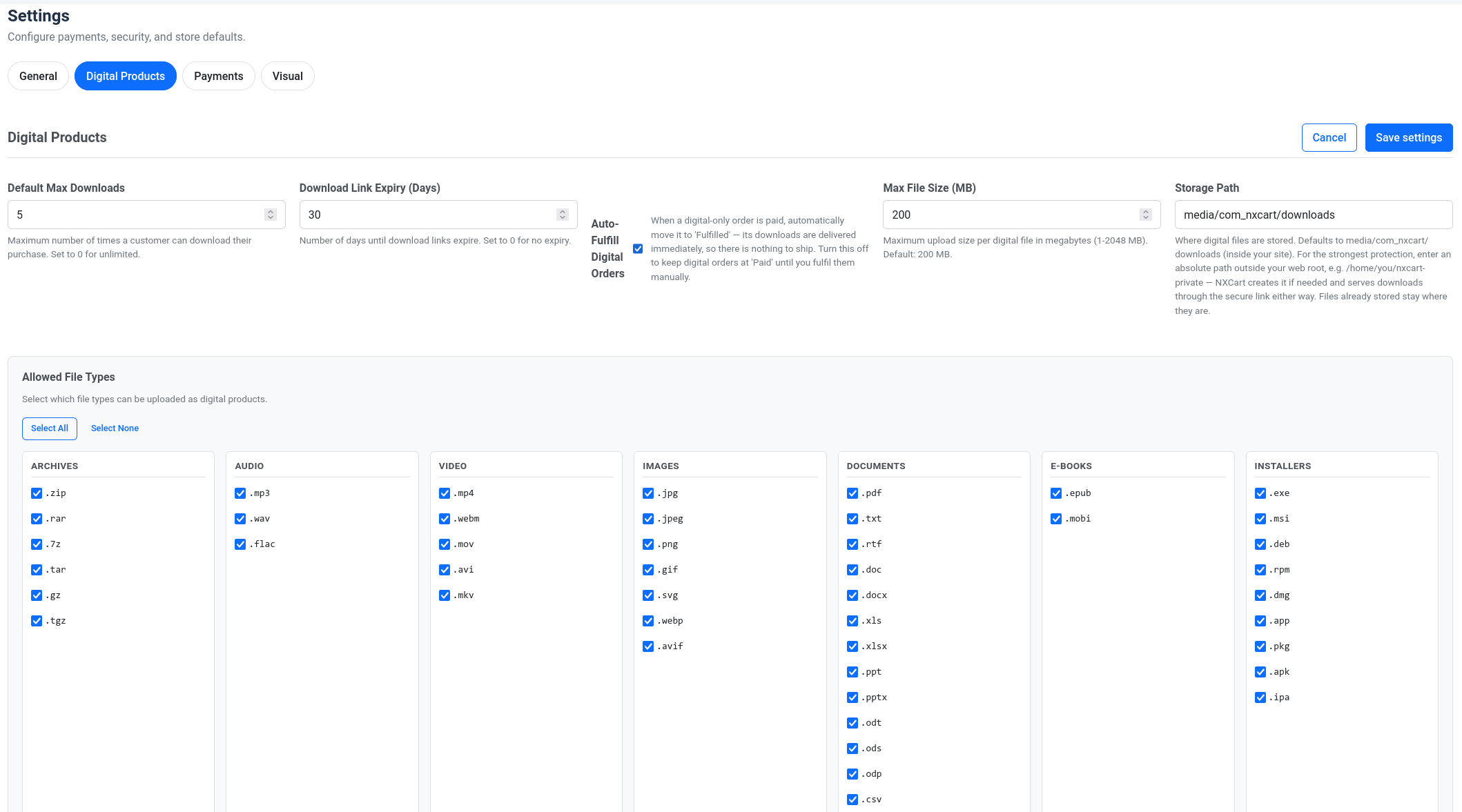Toggle the .gif image checkbox

648,570
